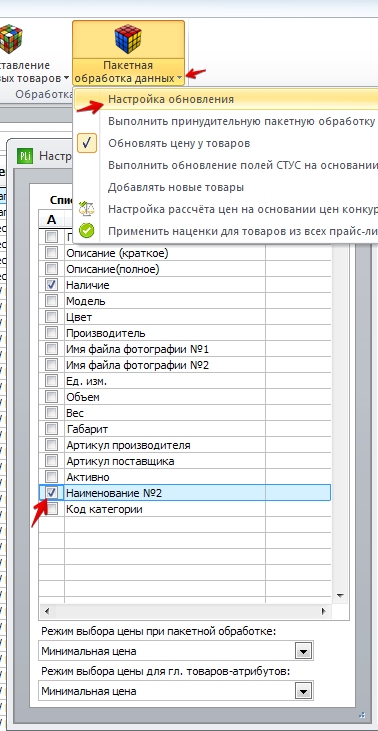
Task: Select the Производитель row text
Action: pyautogui.click(x=106, y=333)
